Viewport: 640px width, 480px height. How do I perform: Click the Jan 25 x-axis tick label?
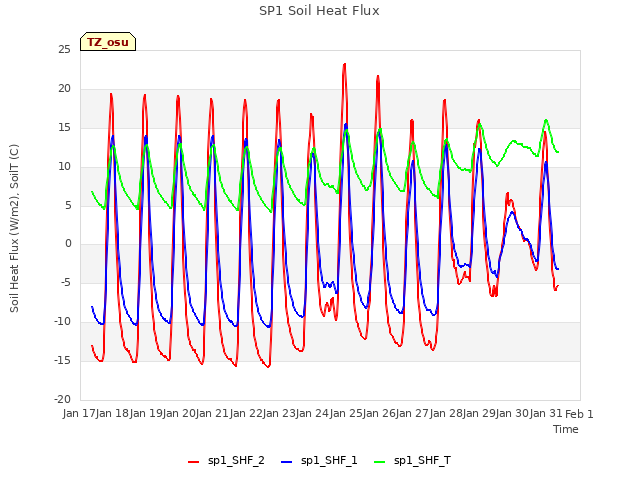[x=346, y=414]
